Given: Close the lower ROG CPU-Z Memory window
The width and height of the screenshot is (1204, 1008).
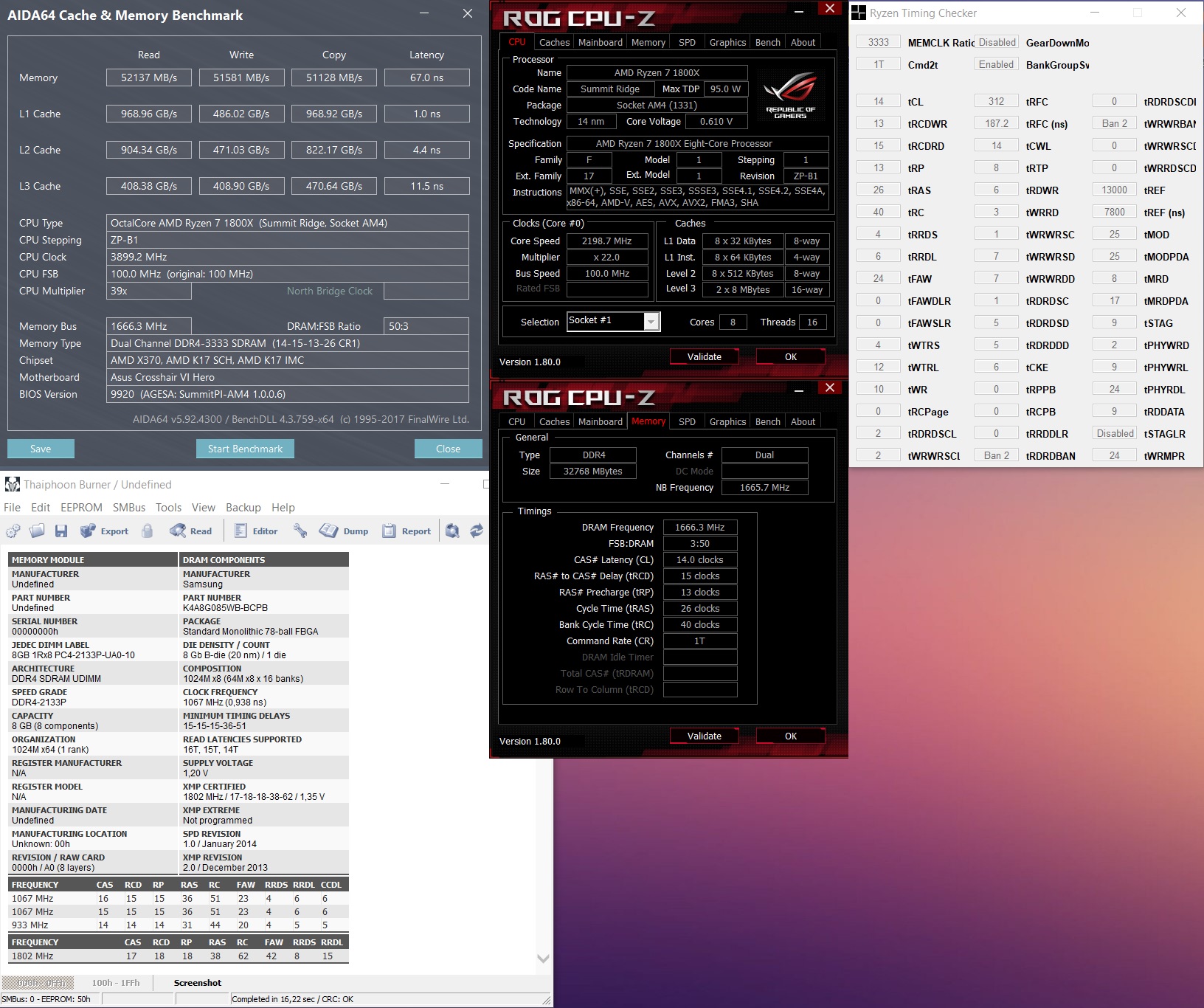Looking at the screenshot, I should (x=830, y=387).
